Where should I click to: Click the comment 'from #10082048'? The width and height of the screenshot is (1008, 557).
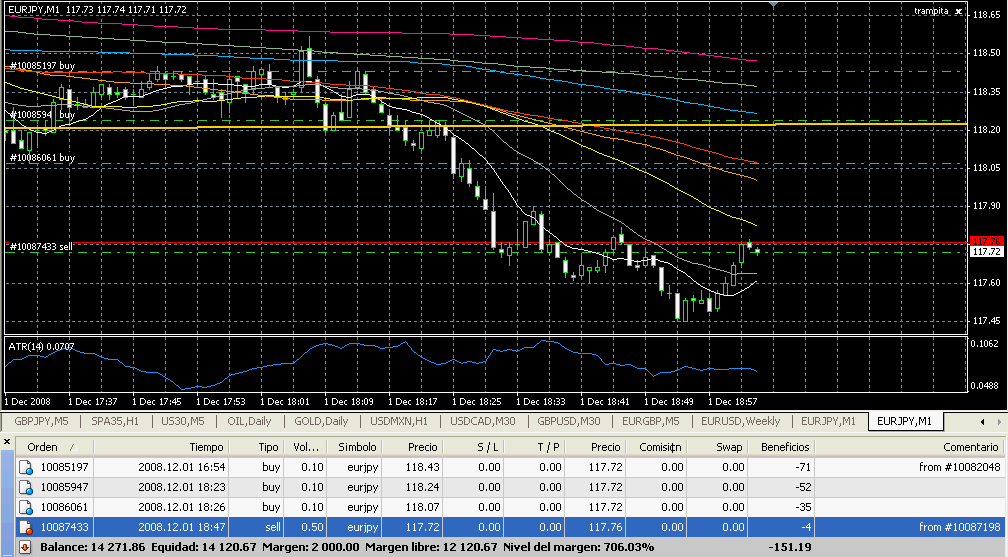tap(960, 467)
